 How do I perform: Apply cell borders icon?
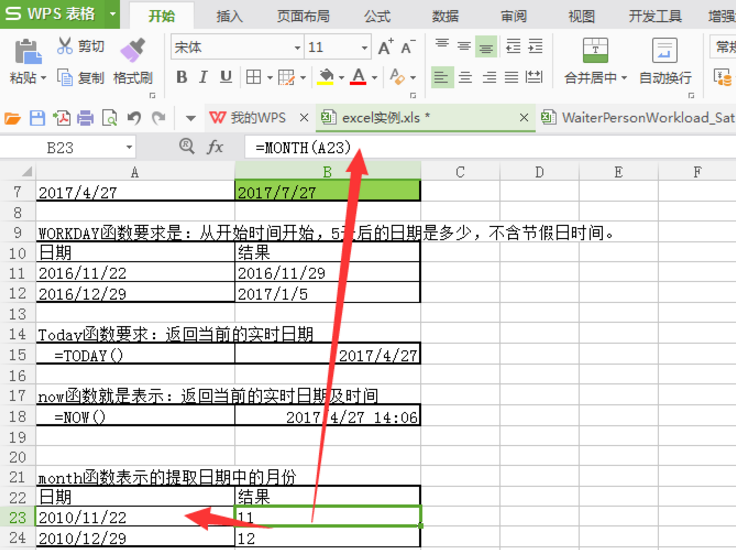253,77
